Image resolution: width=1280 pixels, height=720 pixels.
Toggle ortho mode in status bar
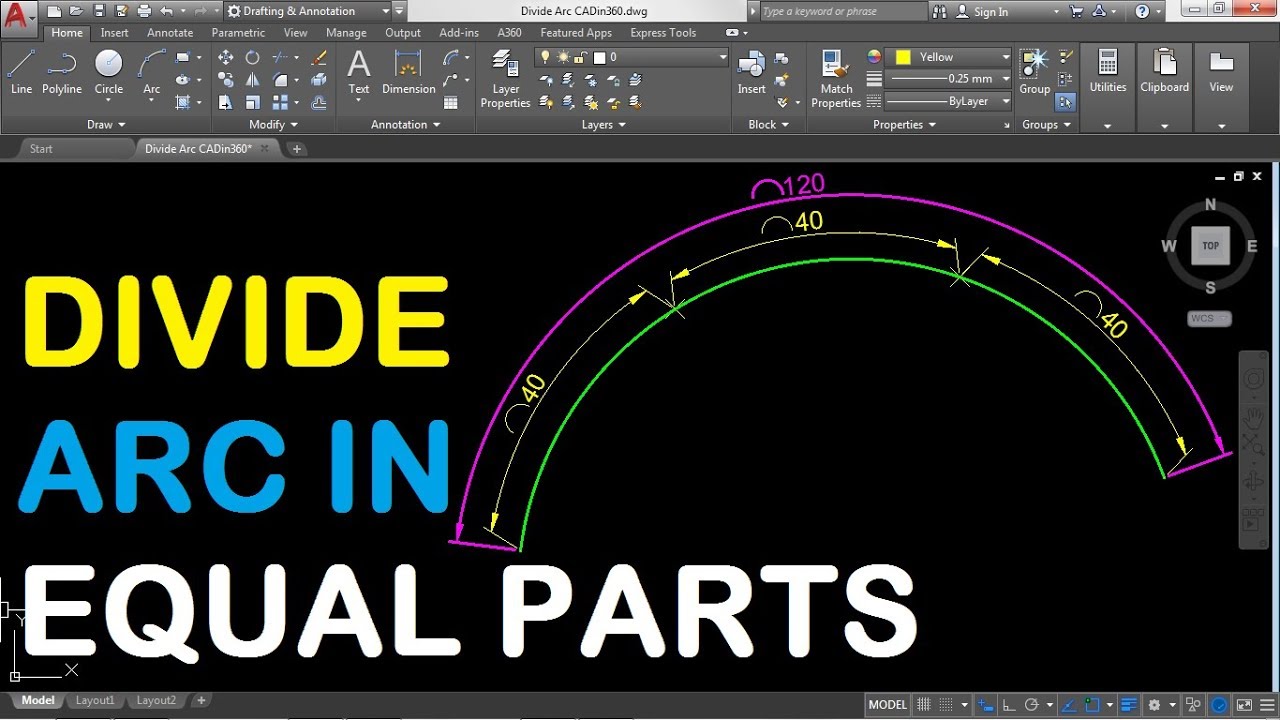coord(1009,704)
